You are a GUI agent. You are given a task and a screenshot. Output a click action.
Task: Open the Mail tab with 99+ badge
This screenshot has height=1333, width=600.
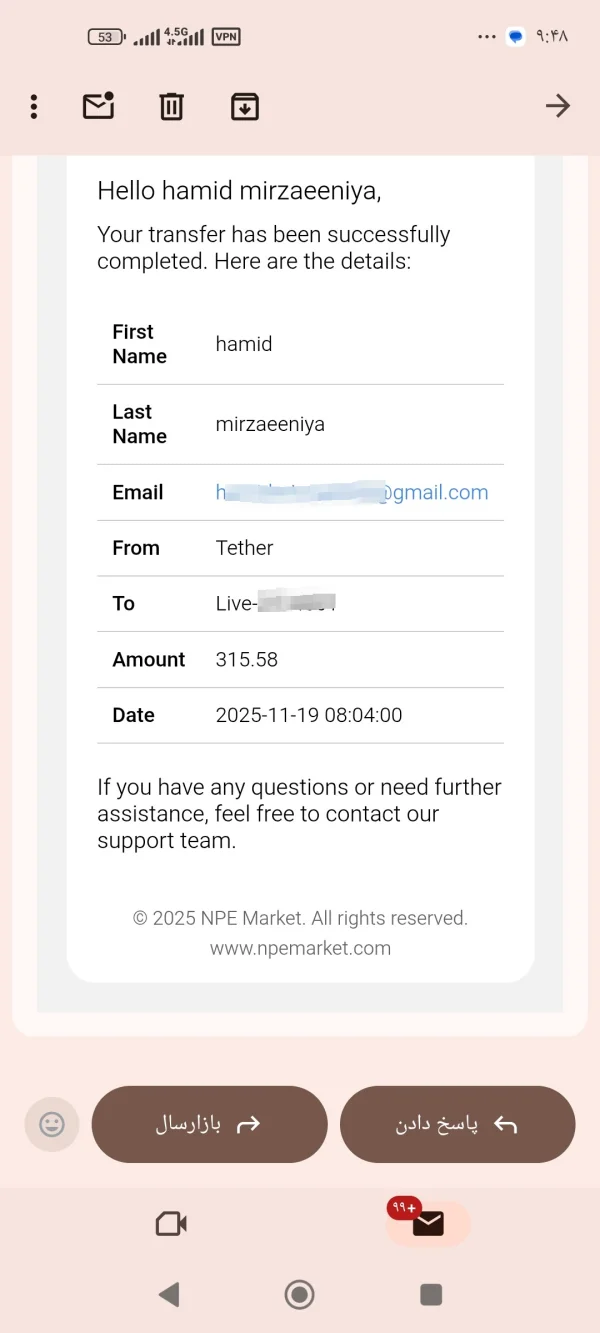(x=427, y=1223)
